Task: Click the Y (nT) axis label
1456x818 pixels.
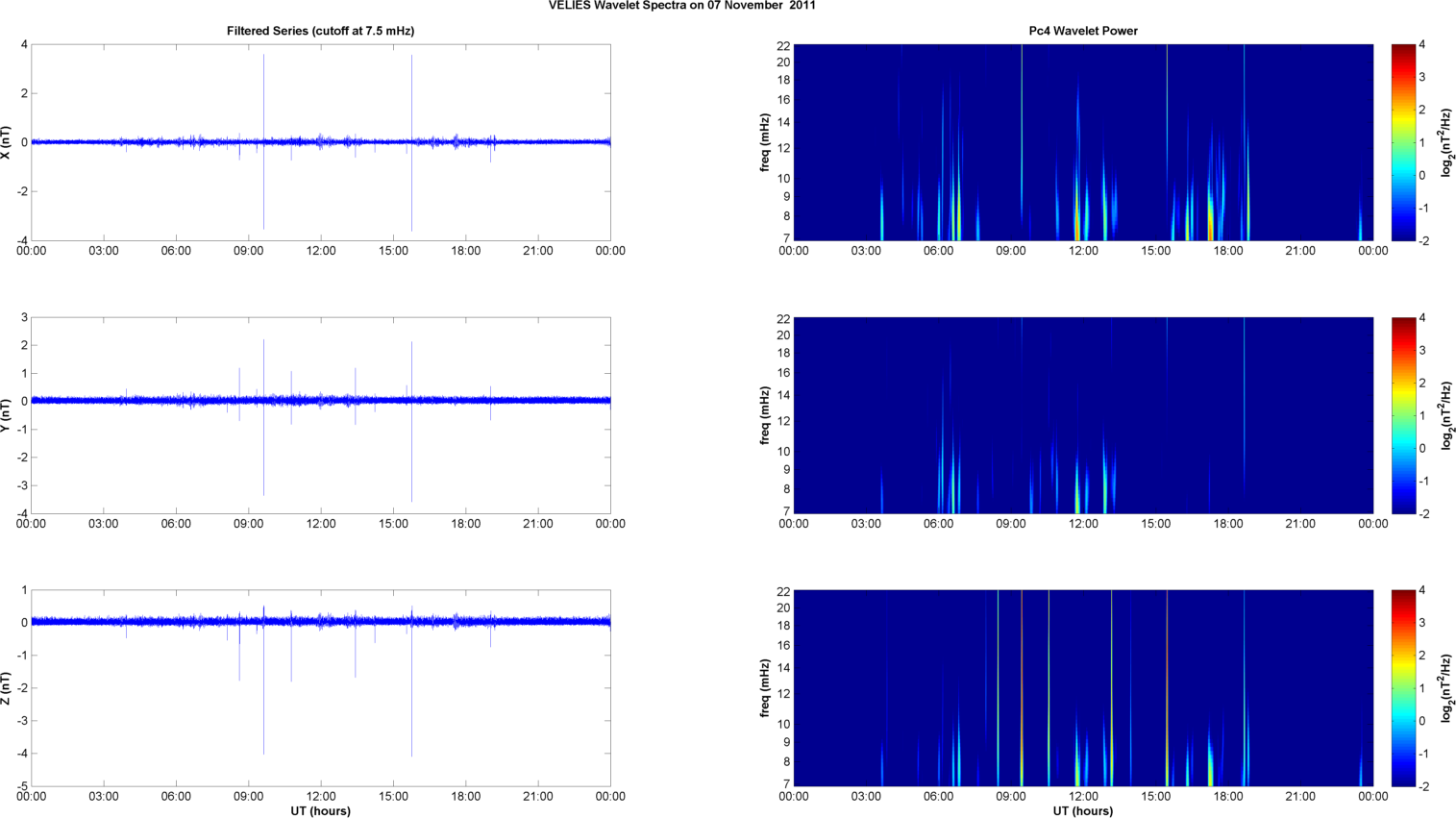Action: [x=8, y=415]
